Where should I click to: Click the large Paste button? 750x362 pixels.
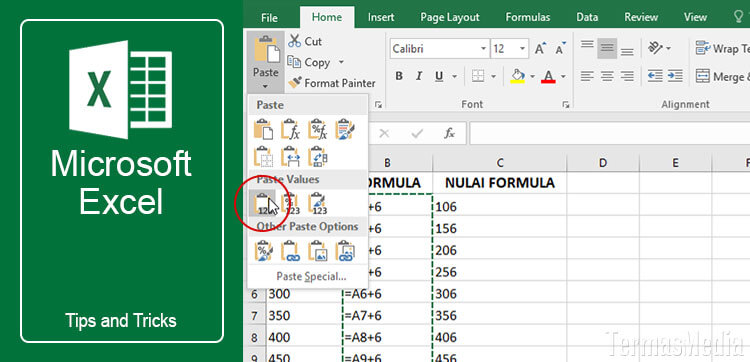[266, 62]
